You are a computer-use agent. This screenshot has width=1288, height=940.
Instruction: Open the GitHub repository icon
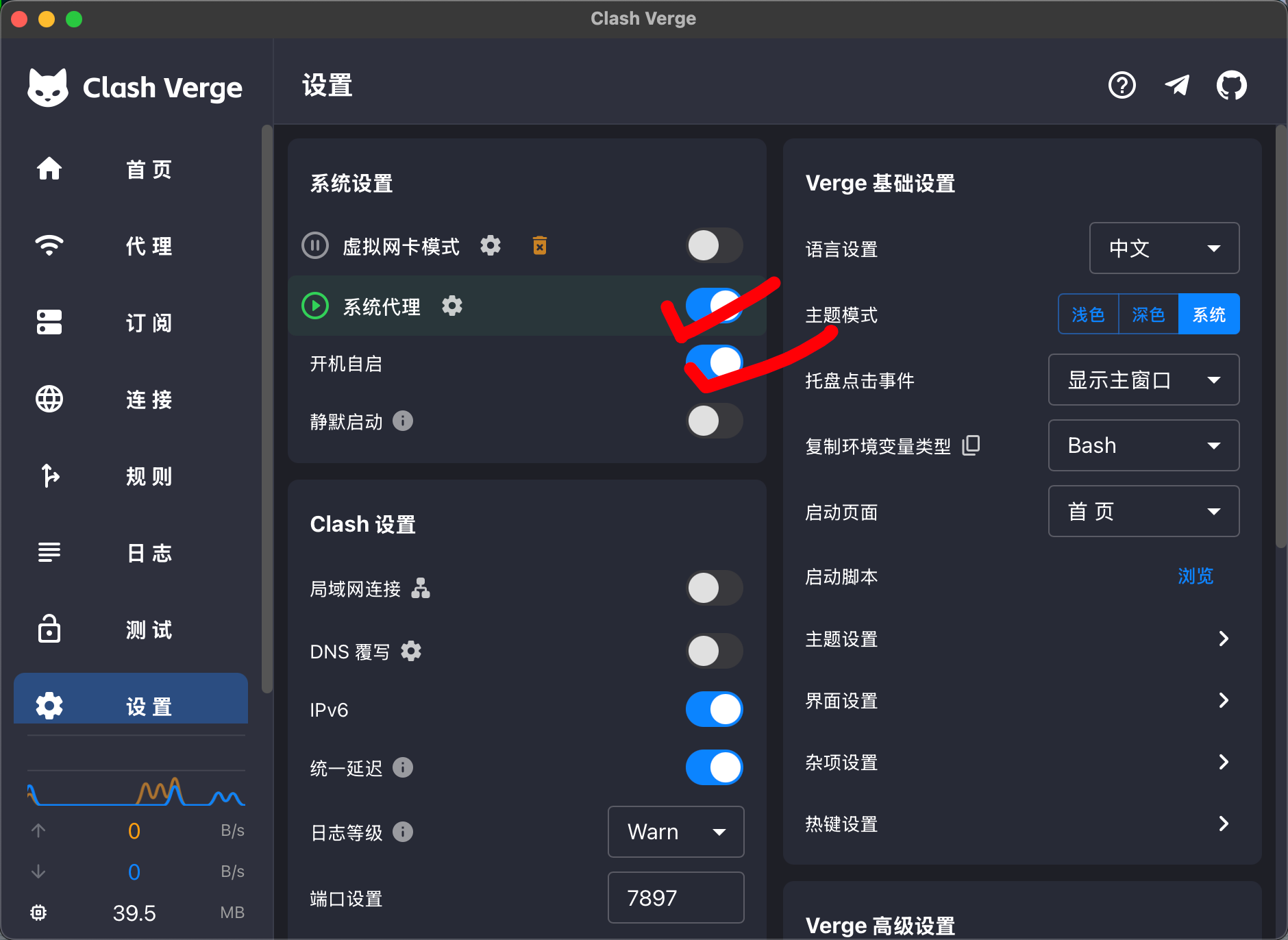coord(1231,86)
